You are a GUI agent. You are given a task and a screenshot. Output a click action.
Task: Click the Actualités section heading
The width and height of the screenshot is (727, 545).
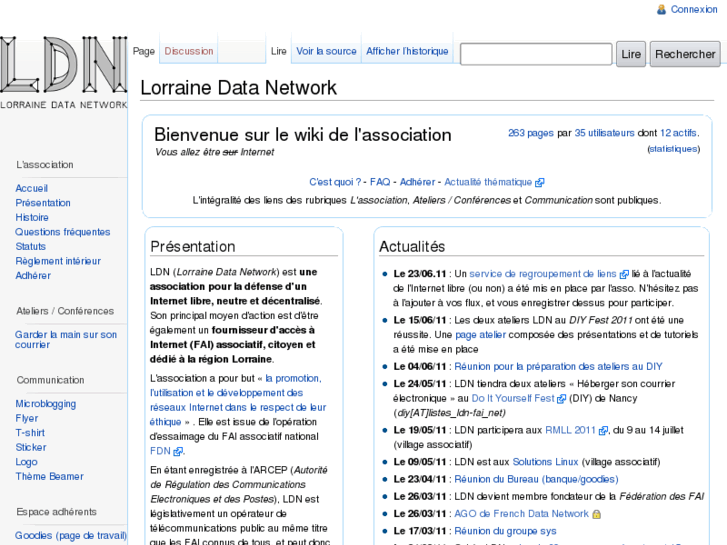click(412, 247)
